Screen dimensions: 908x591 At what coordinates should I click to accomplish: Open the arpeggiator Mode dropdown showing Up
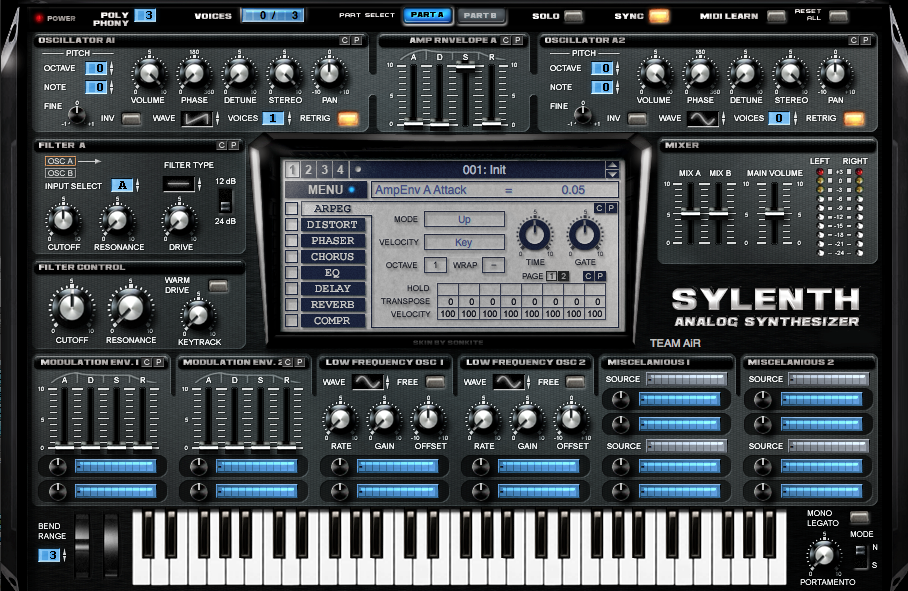click(464, 219)
